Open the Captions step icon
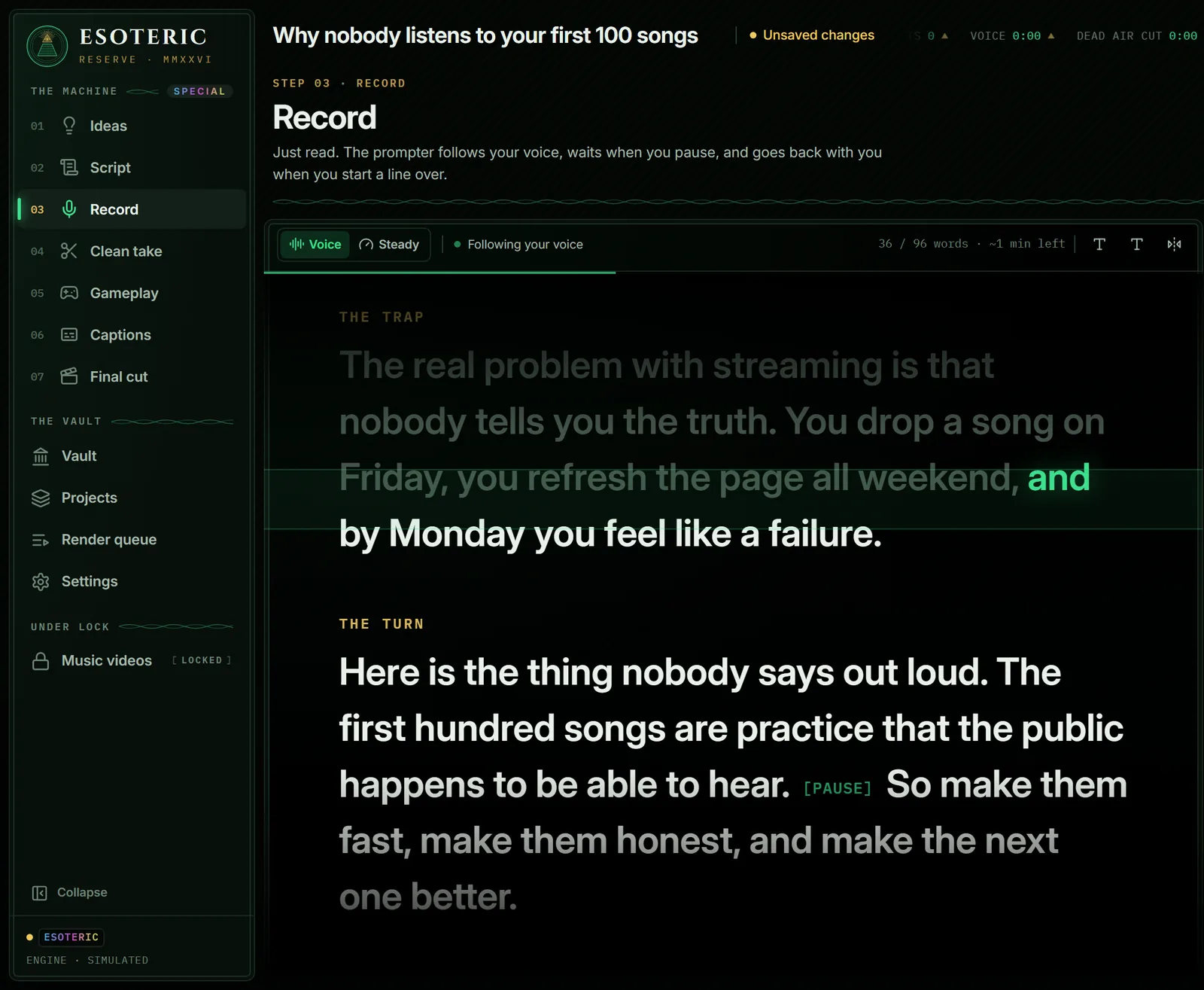1204x990 pixels. coord(69,334)
